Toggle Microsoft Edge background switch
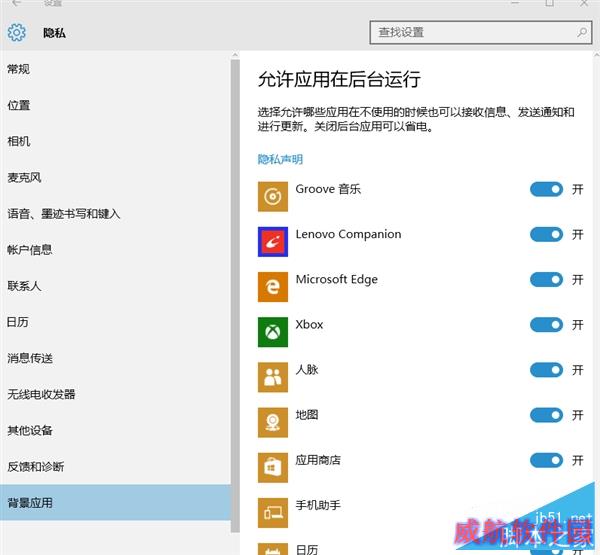The height and width of the screenshot is (555, 600). pos(546,279)
